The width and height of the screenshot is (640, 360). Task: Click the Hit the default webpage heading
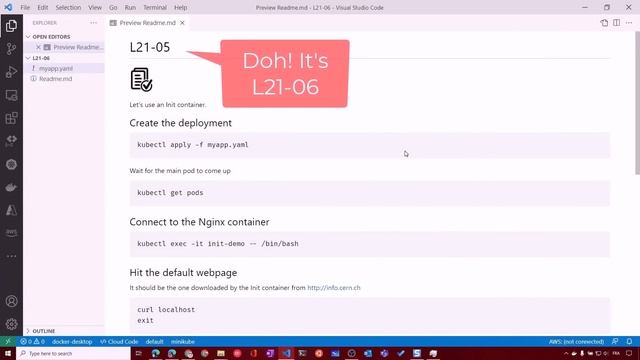pos(183,273)
